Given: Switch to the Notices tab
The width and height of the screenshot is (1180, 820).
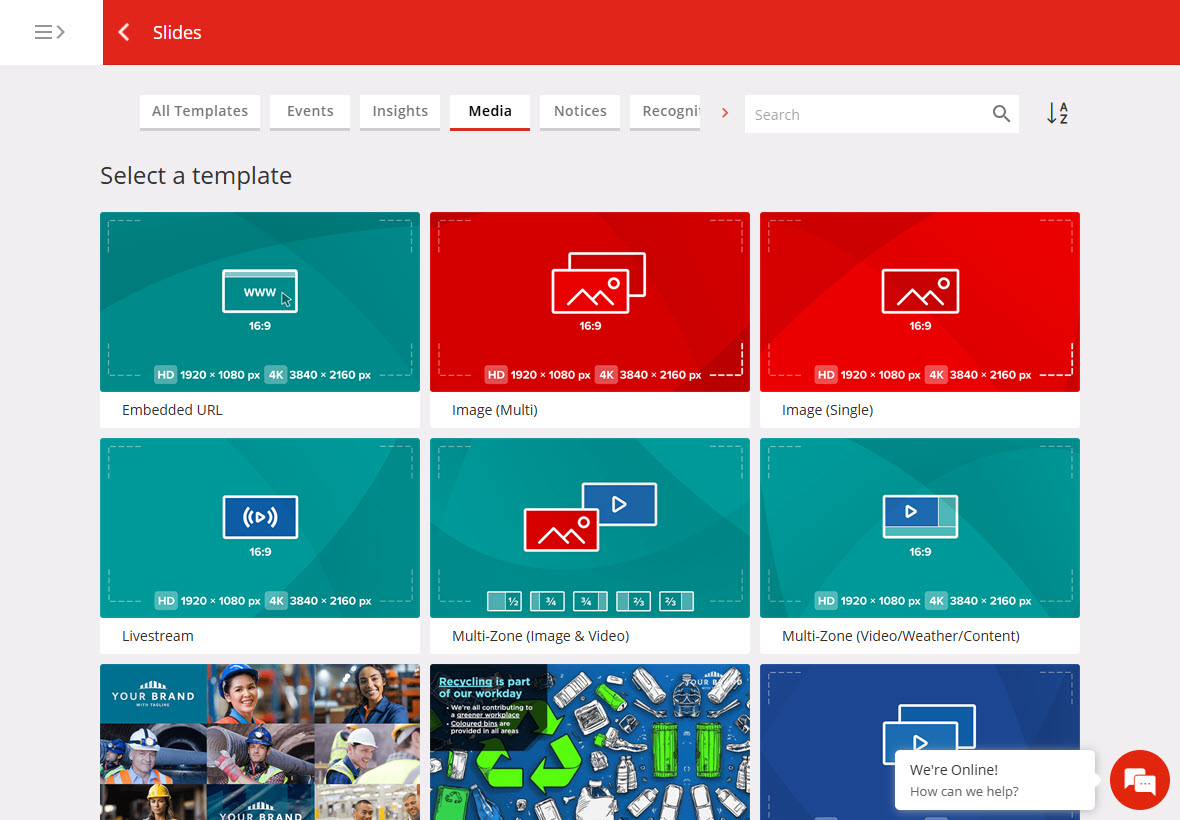Looking at the screenshot, I should point(580,111).
